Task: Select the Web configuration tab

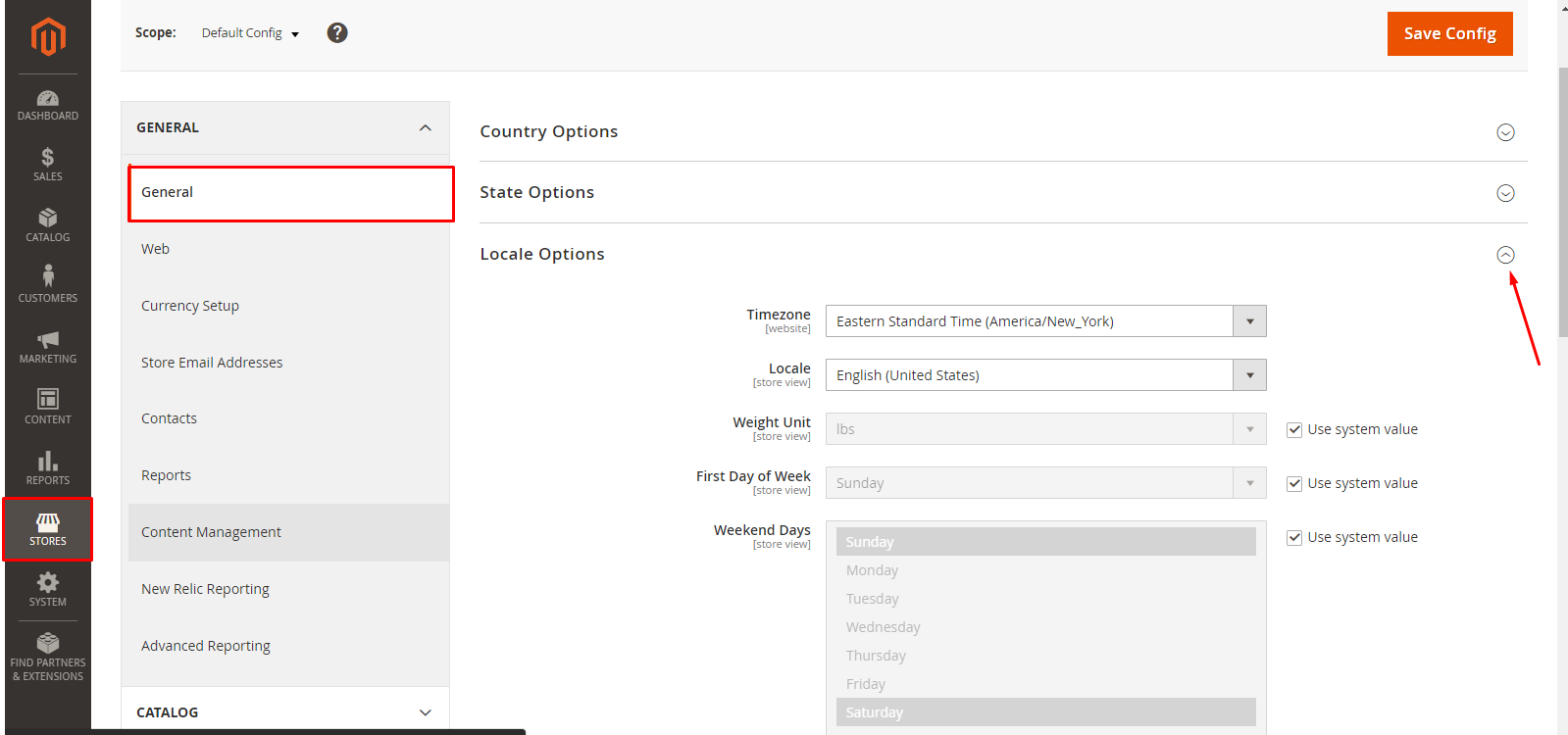Action: [288, 249]
